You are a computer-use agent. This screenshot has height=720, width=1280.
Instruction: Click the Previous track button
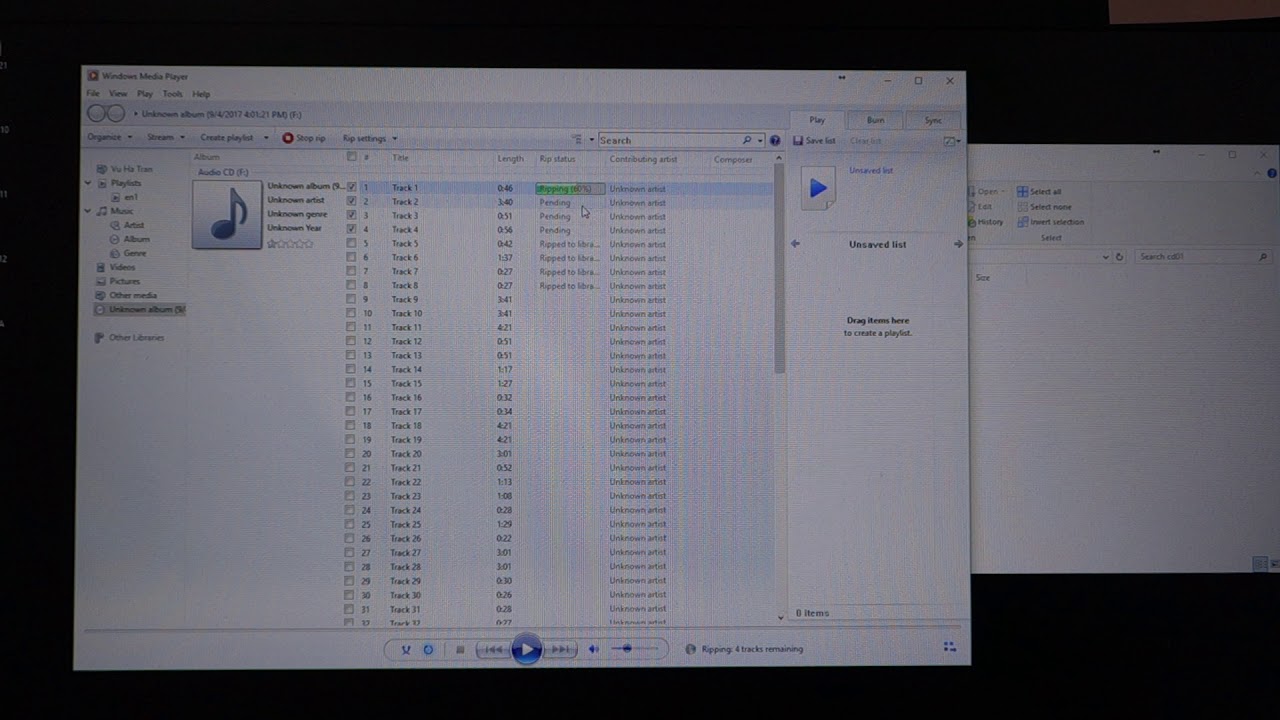click(x=492, y=649)
